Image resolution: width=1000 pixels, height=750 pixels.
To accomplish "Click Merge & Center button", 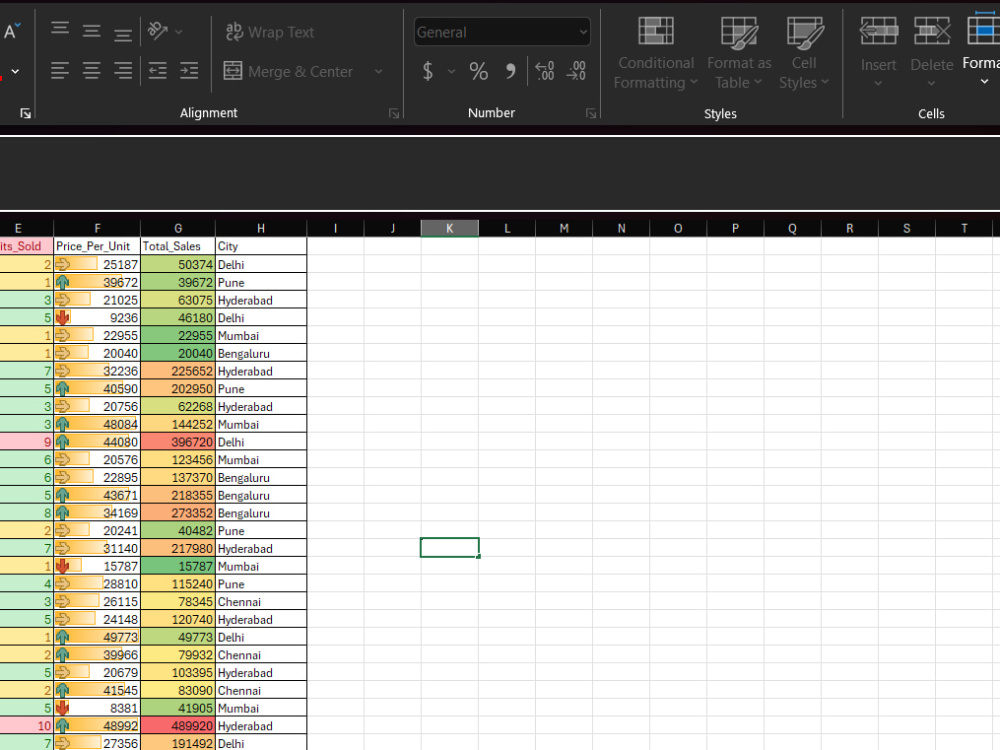I will (x=288, y=71).
